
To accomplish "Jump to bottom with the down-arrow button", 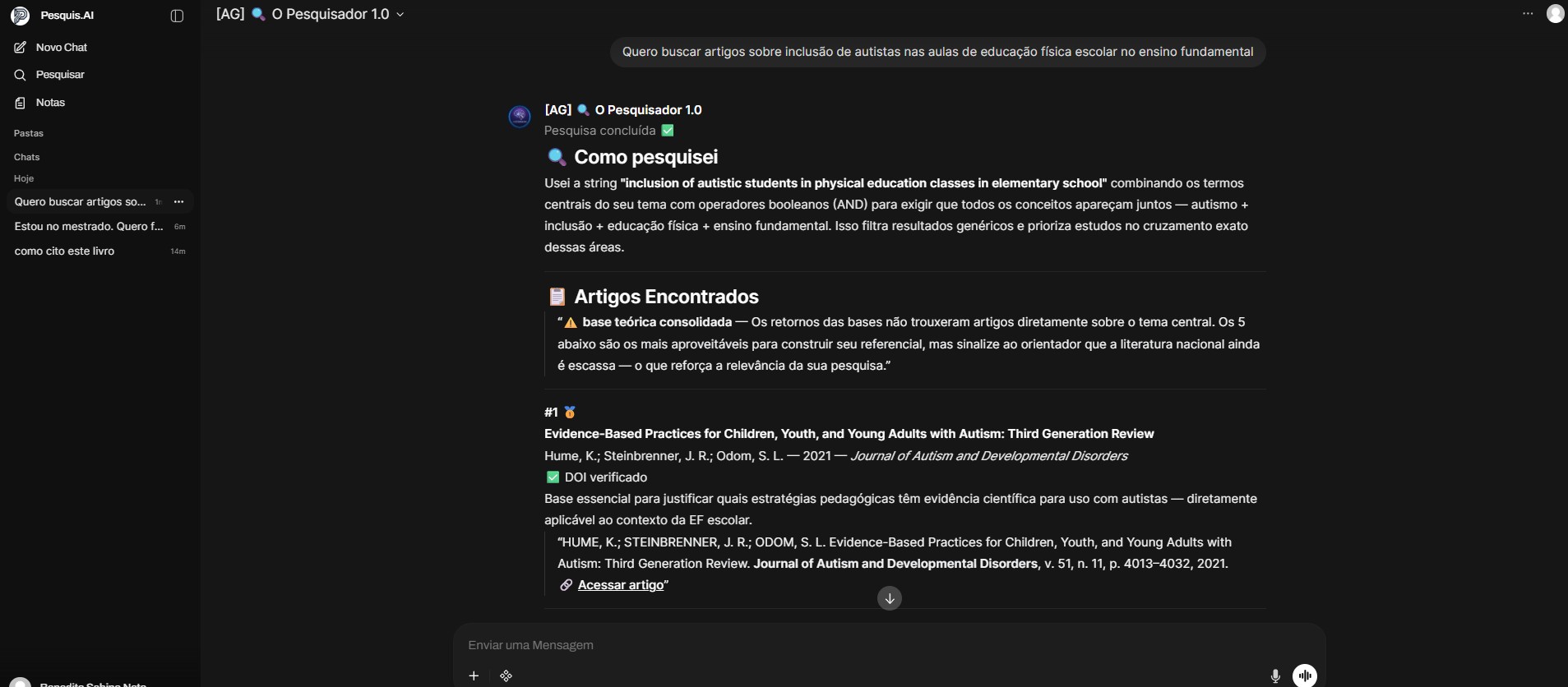I will click(x=890, y=598).
